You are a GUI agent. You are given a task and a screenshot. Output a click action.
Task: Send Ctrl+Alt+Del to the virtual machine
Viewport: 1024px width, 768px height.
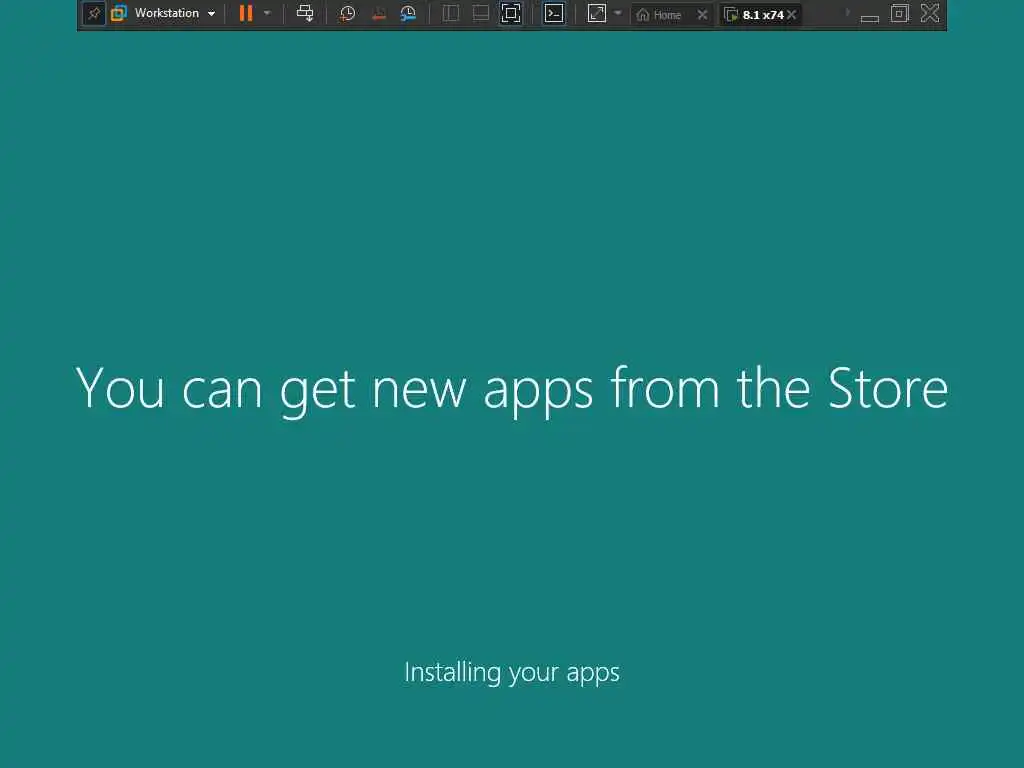[305, 14]
